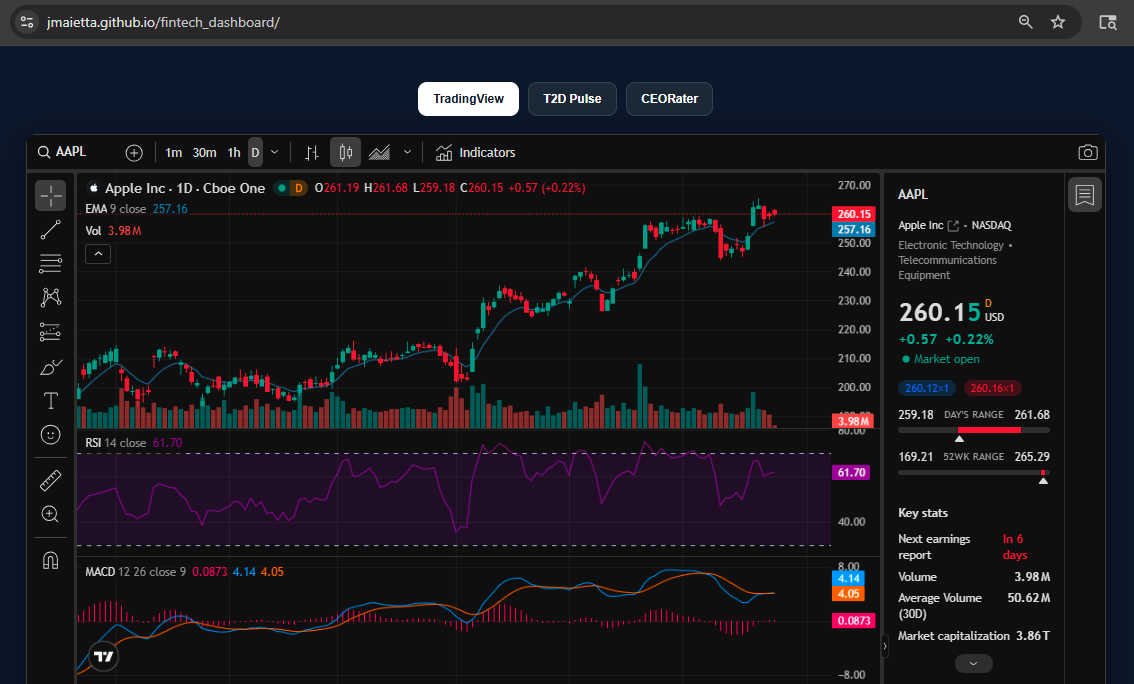Select the bars chart style icon
The width and height of the screenshot is (1134, 684).
312,153
